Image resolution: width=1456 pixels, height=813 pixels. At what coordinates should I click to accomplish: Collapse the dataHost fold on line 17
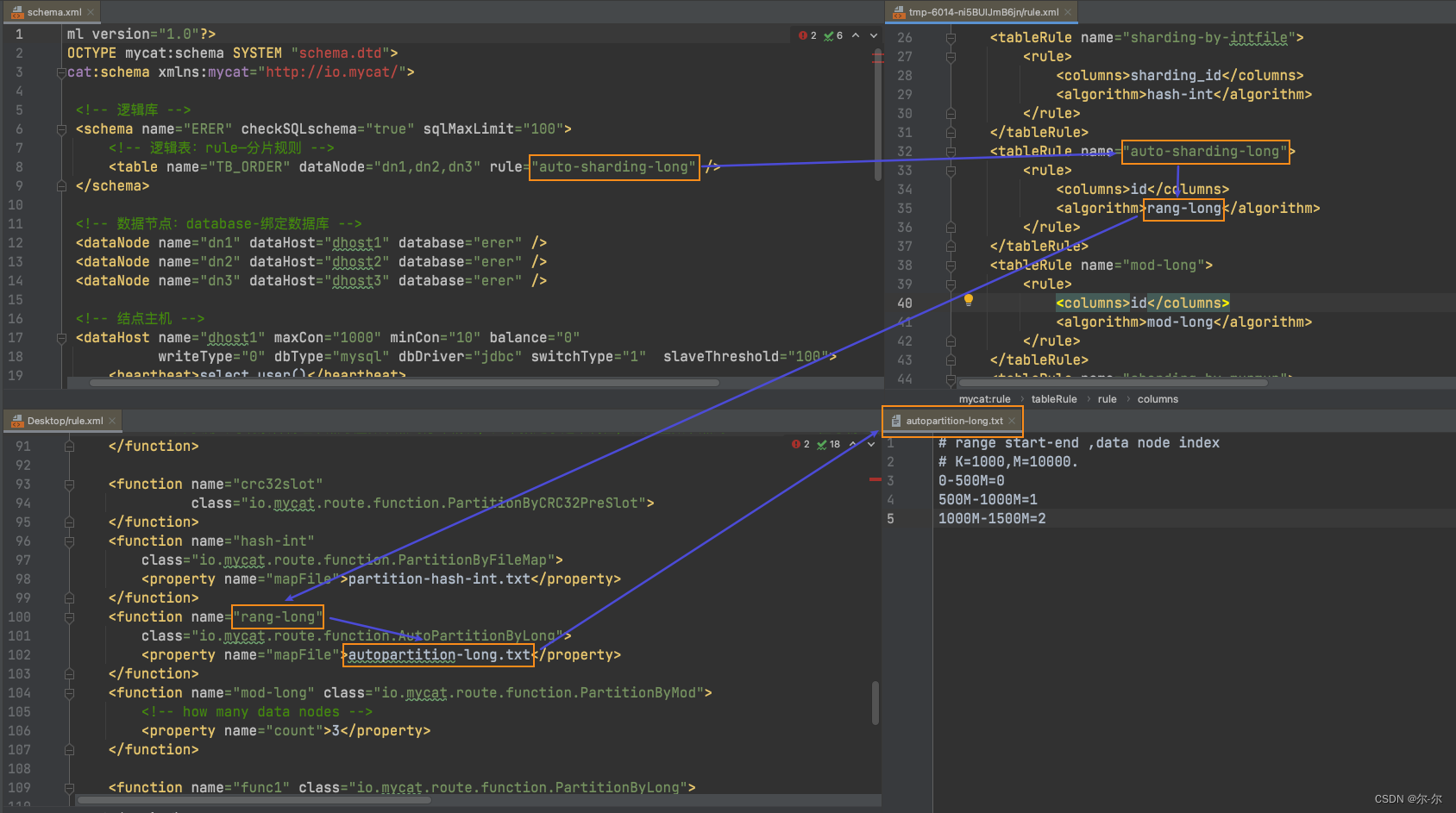61,338
